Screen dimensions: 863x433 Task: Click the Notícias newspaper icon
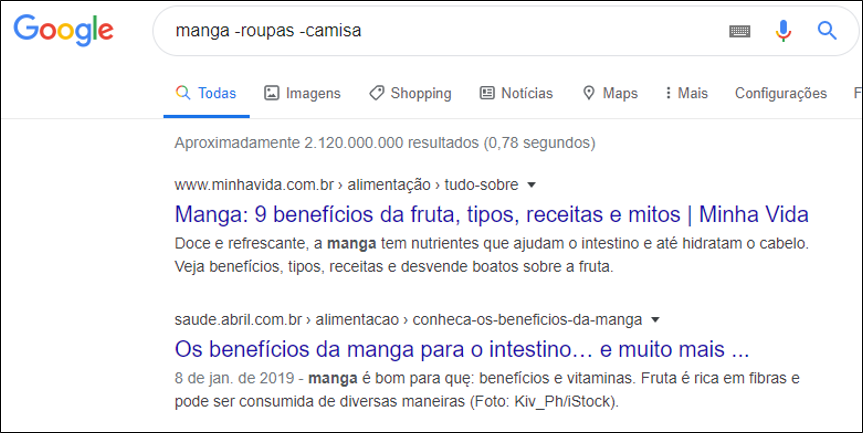pyautogui.click(x=487, y=93)
